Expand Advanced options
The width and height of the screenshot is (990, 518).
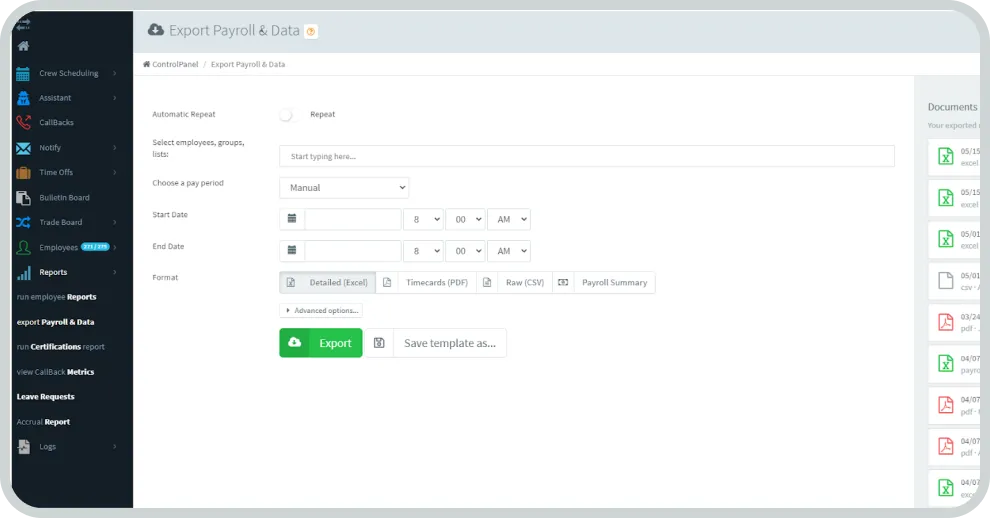point(321,311)
